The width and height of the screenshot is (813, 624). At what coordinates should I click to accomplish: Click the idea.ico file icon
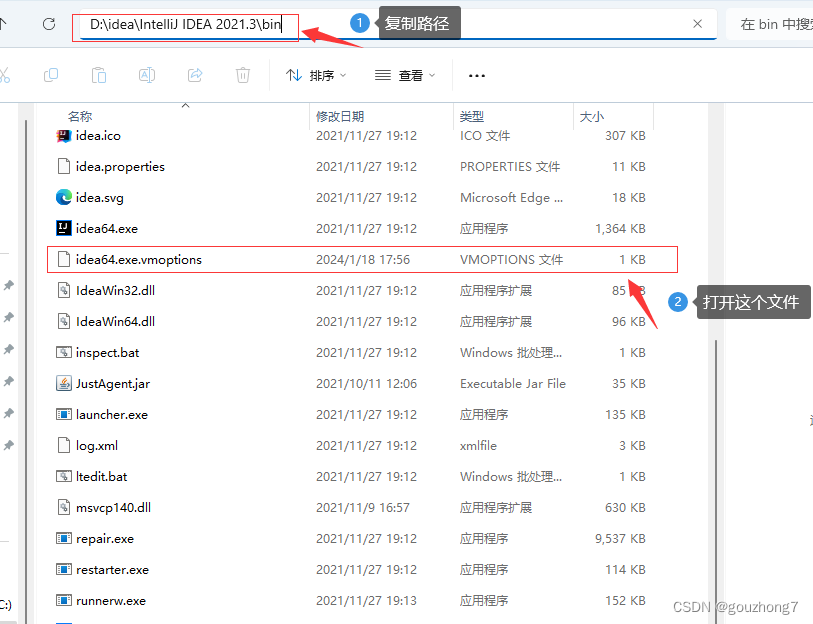63,136
